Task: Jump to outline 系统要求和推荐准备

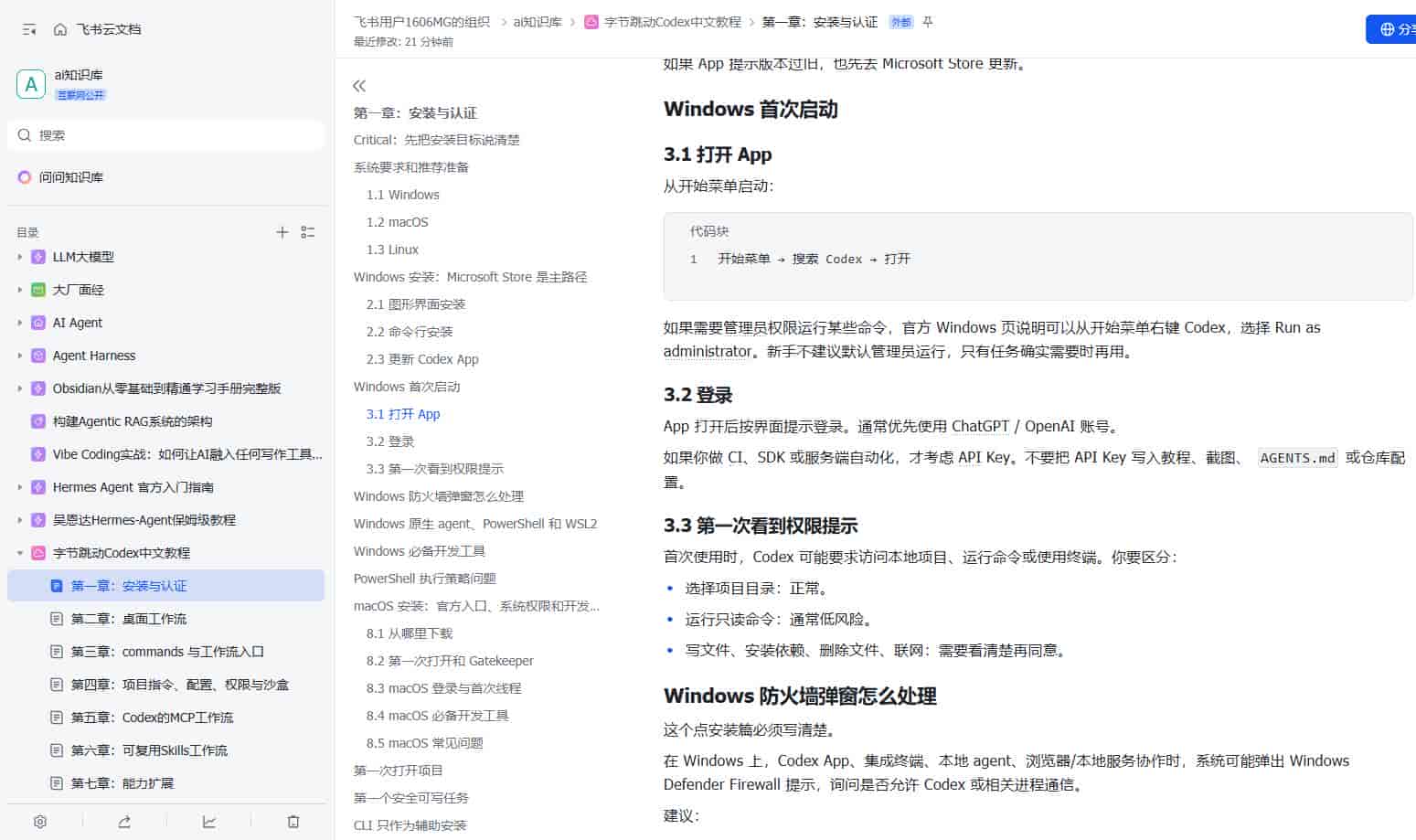Action: [411, 167]
